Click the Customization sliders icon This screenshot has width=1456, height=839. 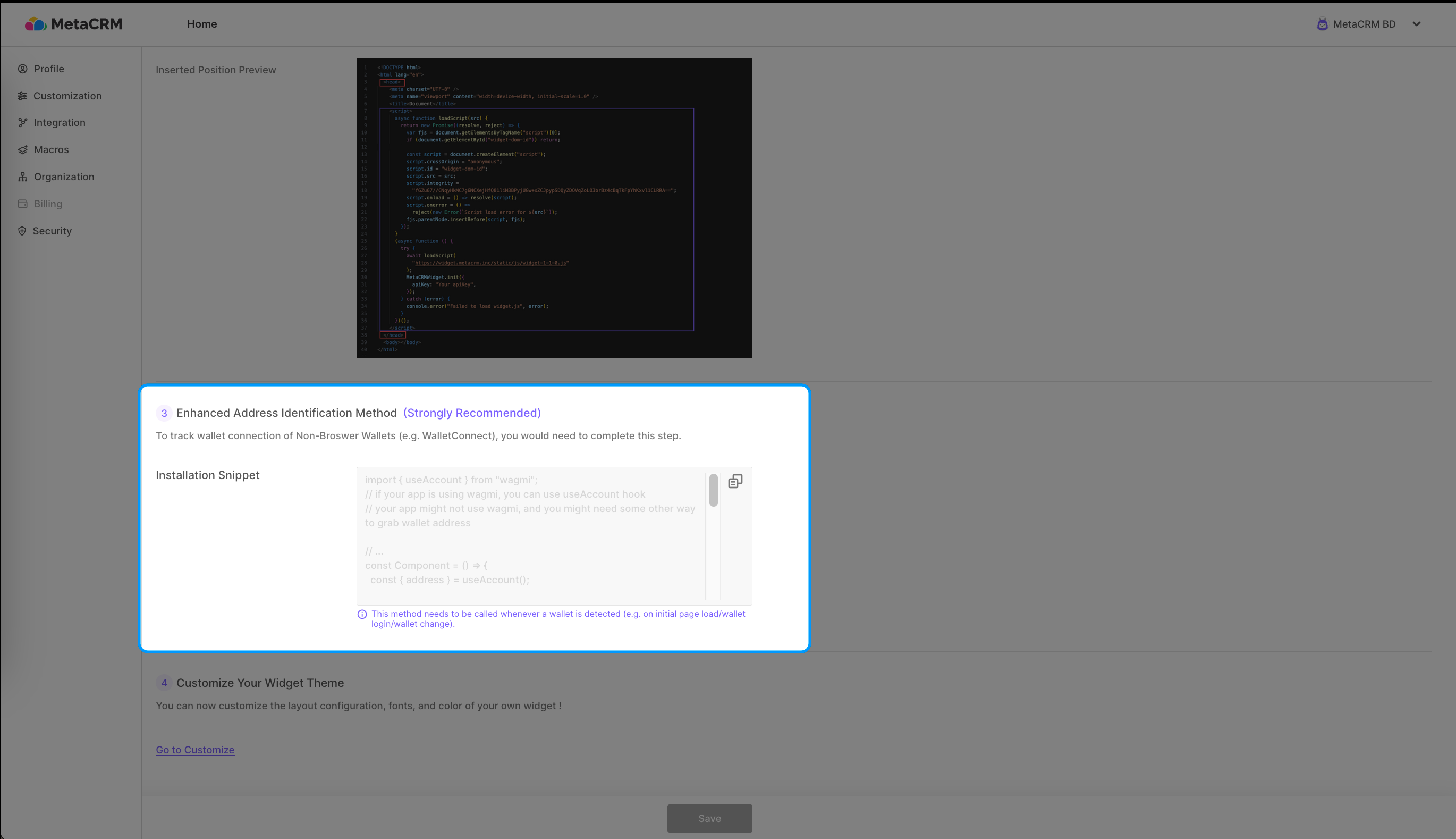22,96
